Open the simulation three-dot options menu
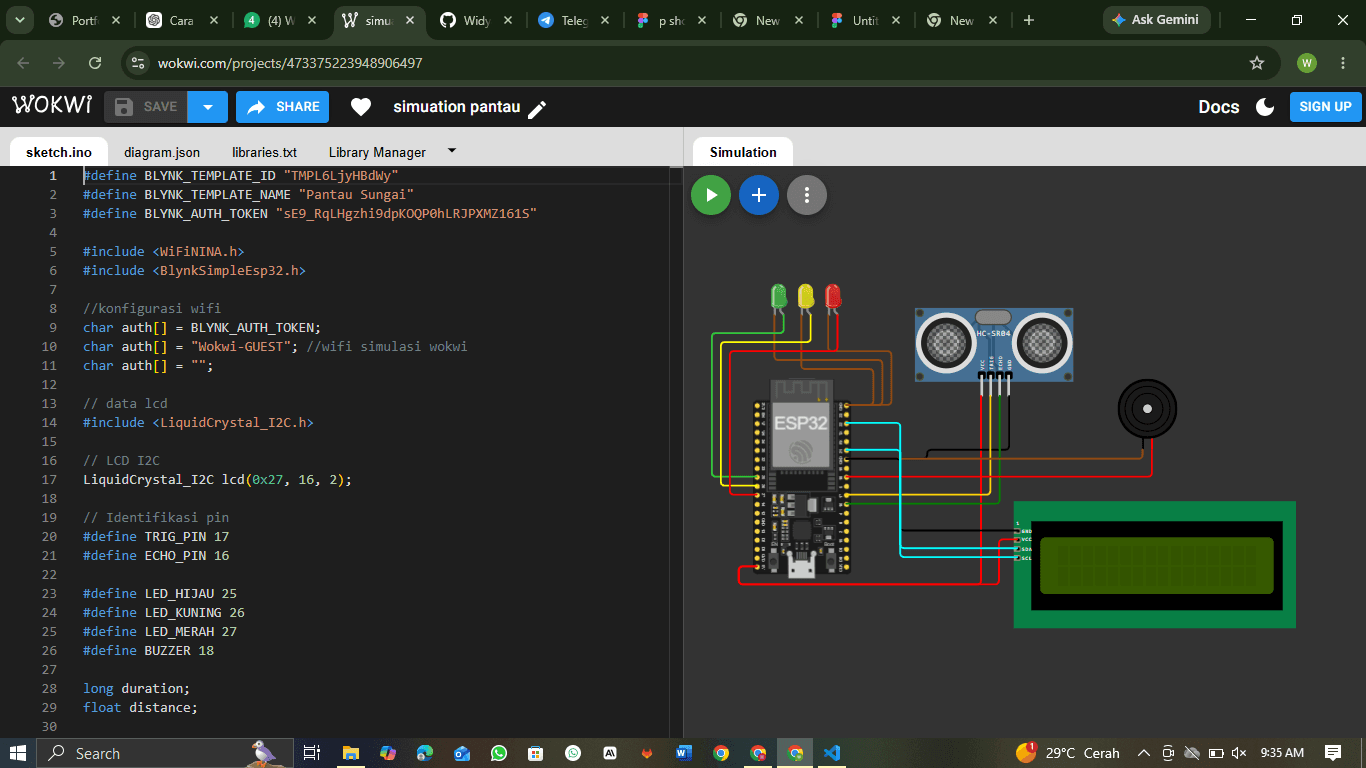The image size is (1366, 768). click(807, 195)
